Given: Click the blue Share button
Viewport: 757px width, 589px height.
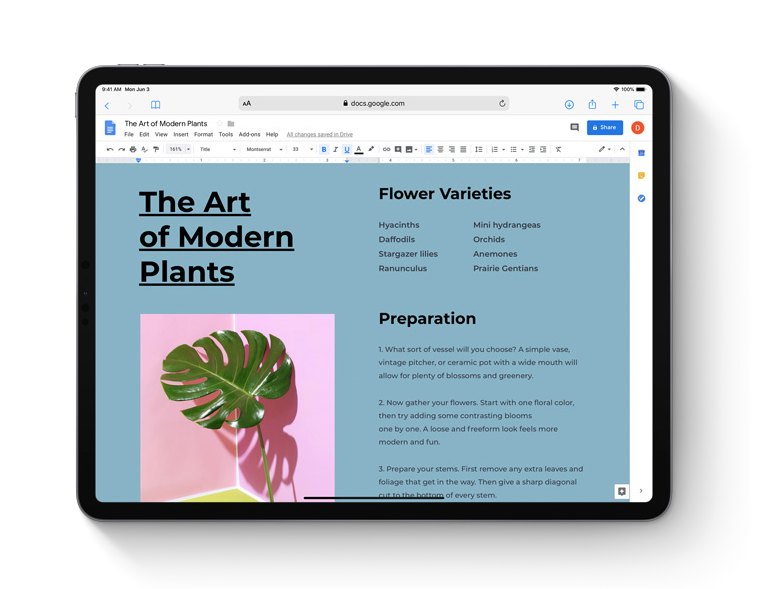Looking at the screenshot, I should point(605,127).
